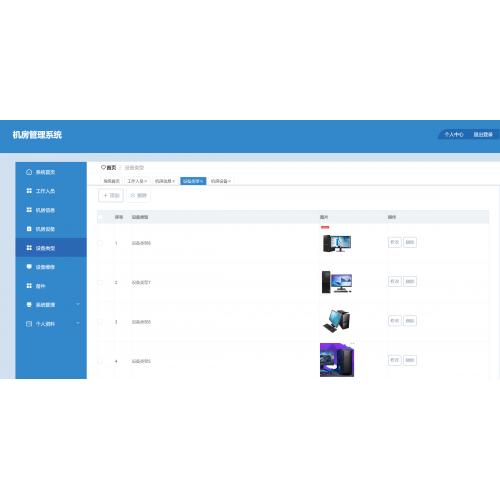Expand the 个人资料 submenu arrow

click(78, 323)
